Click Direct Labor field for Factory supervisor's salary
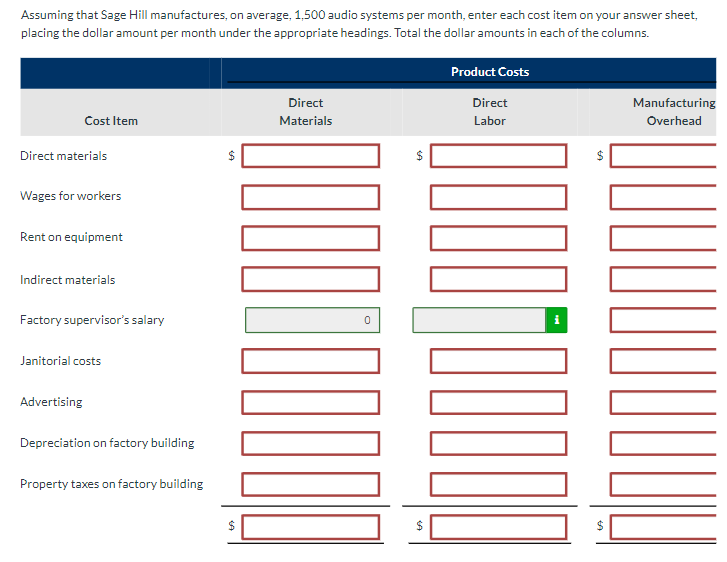 479,320
